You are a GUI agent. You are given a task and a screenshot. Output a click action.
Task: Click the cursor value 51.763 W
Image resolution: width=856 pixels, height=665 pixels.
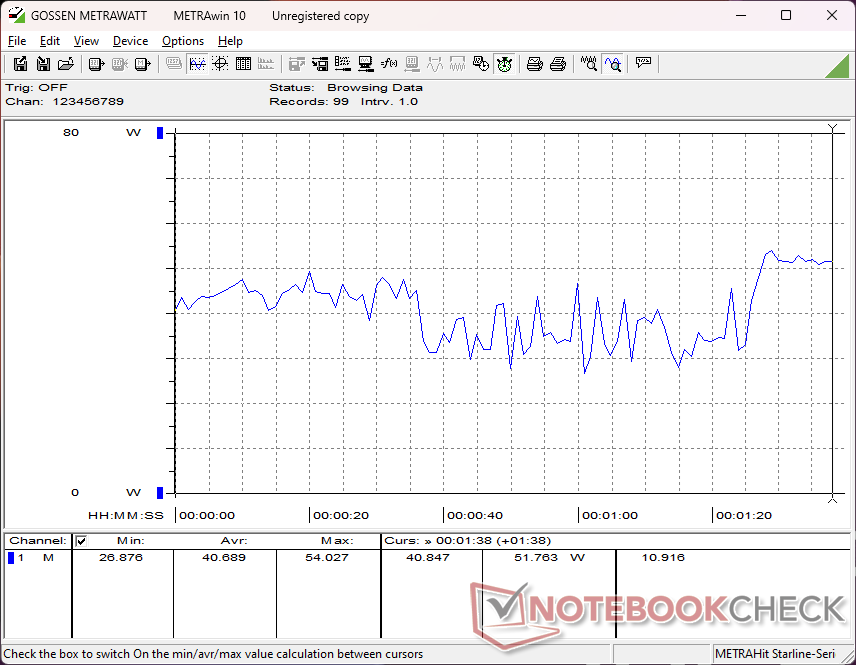tap(549, 557)
